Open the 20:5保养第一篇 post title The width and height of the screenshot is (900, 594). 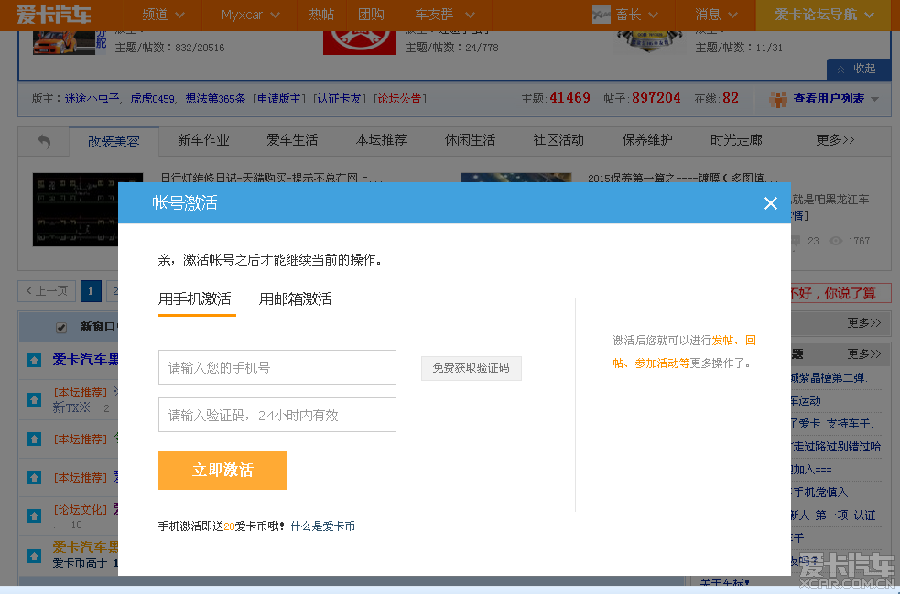pyautogui.click(x=683, y=177)
